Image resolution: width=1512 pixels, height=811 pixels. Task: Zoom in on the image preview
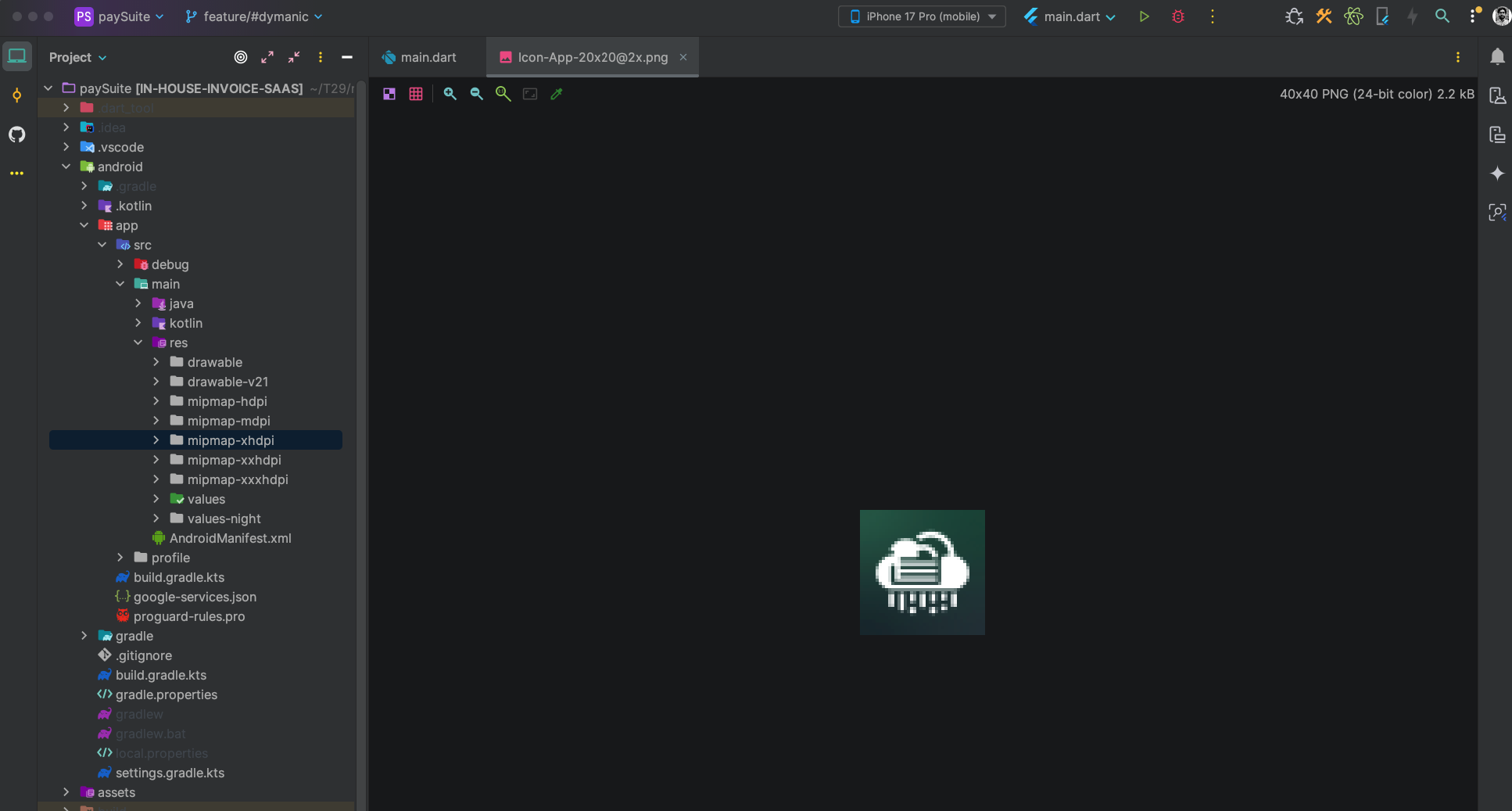pos(450,94)
